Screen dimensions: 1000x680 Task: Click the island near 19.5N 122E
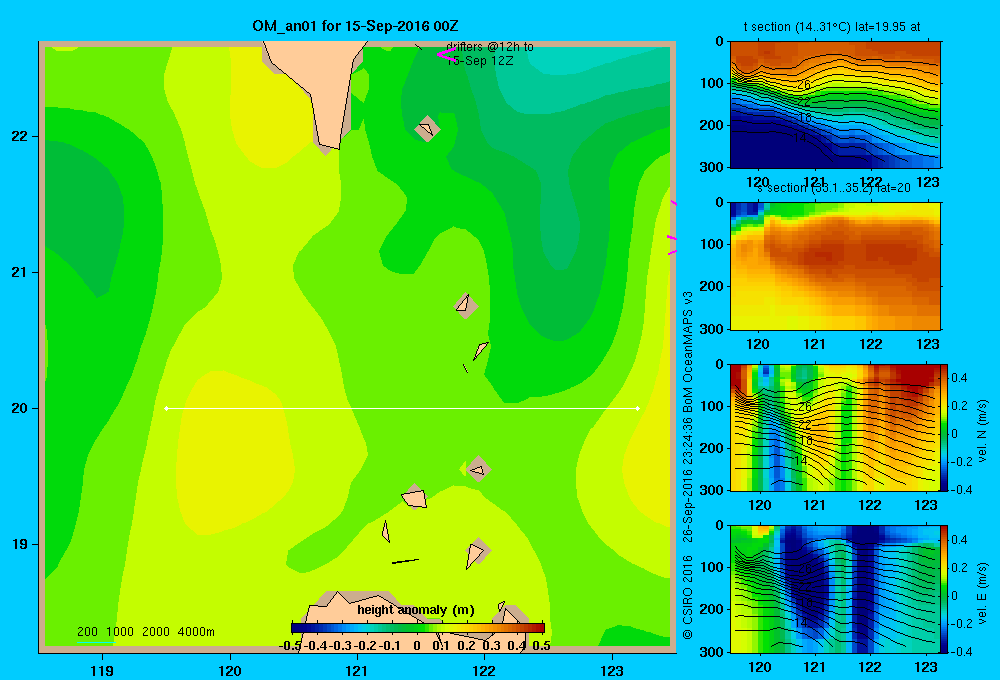478,469
